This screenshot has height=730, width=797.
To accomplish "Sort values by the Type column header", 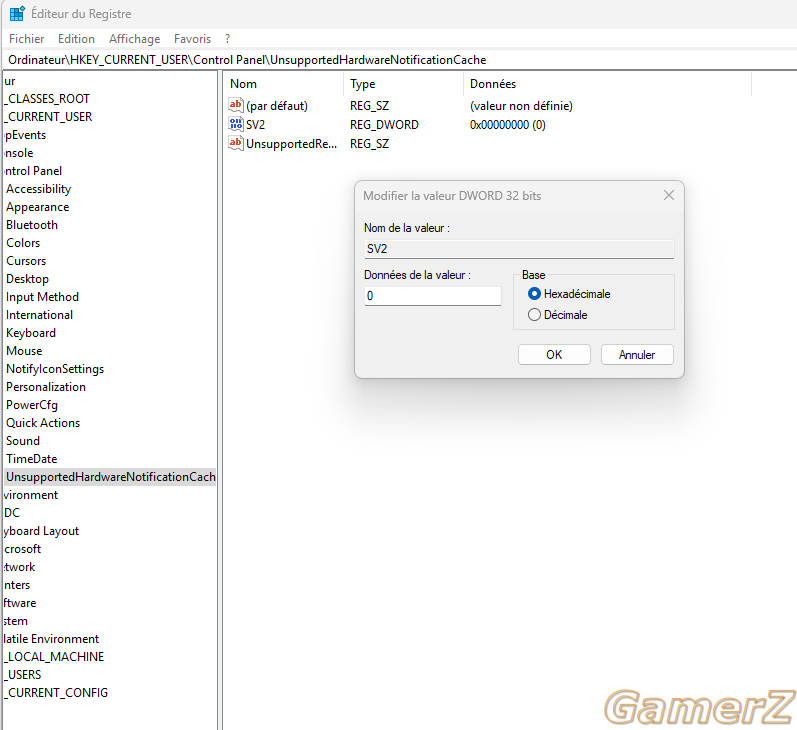I will point(362,84).
